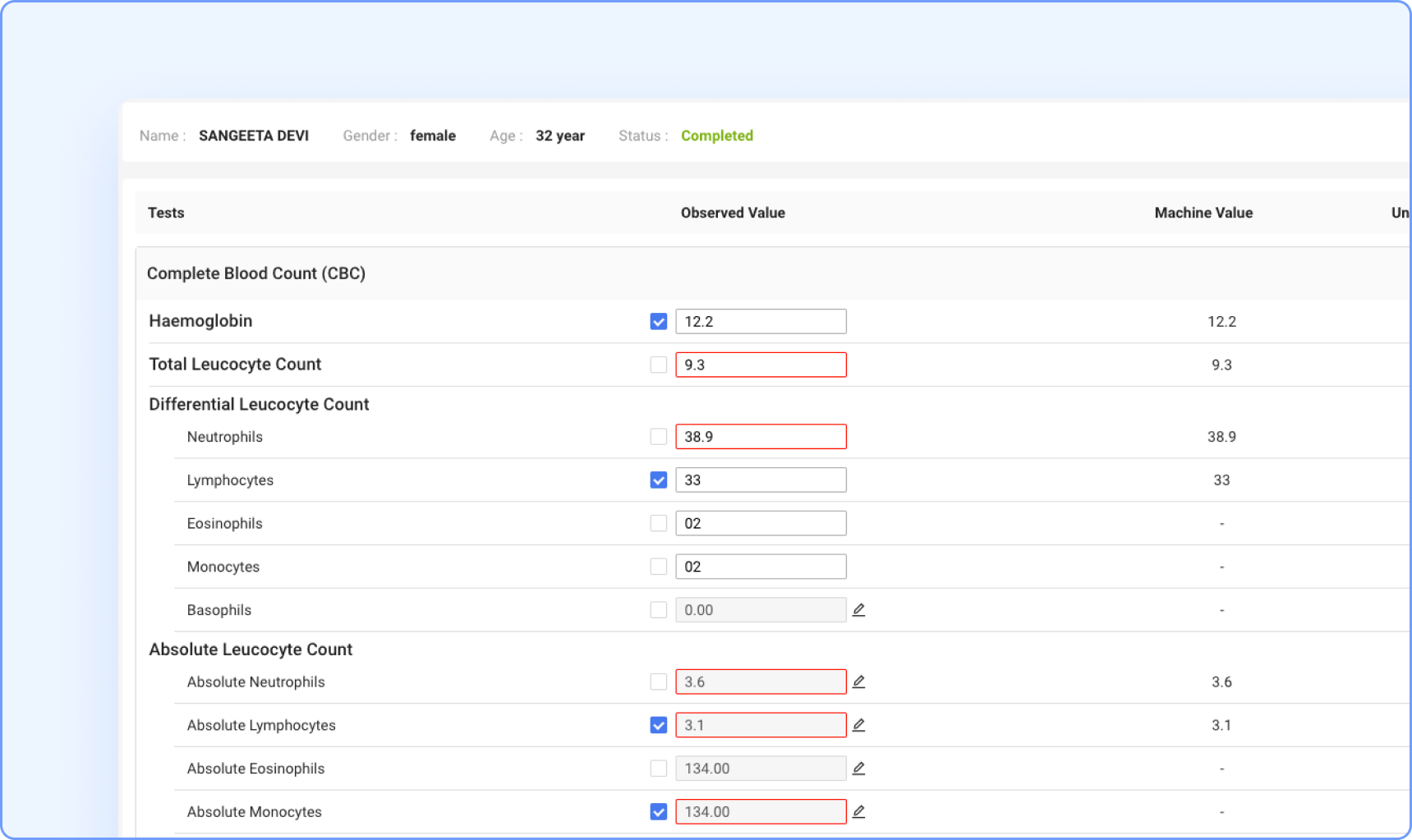Select the Monocytes checkbox

click(x=658, y=567)
